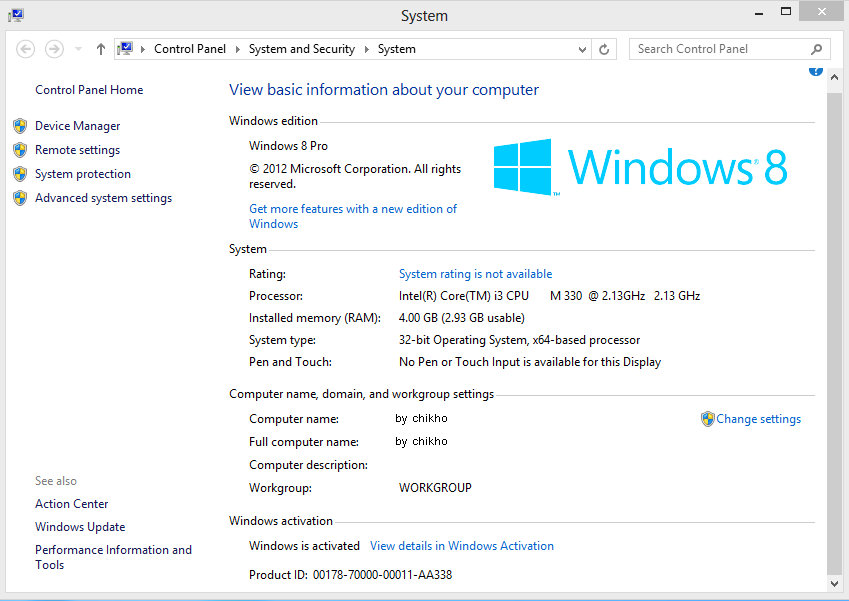The height and width of the screenshot is (601, 849).
Task: Click 'Windows is activated' text
Action: (x=304, y=546)
